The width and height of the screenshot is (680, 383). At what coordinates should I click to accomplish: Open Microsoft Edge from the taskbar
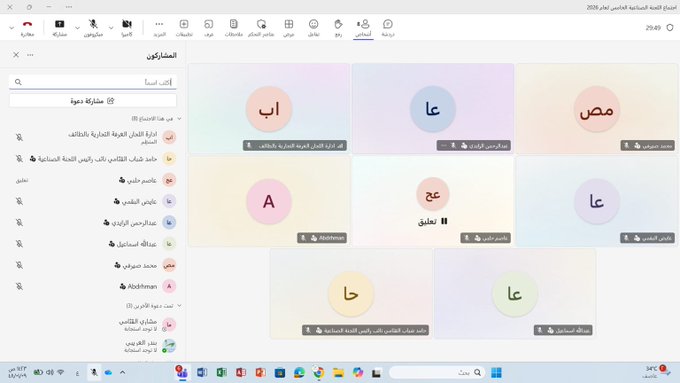[299, 372]
